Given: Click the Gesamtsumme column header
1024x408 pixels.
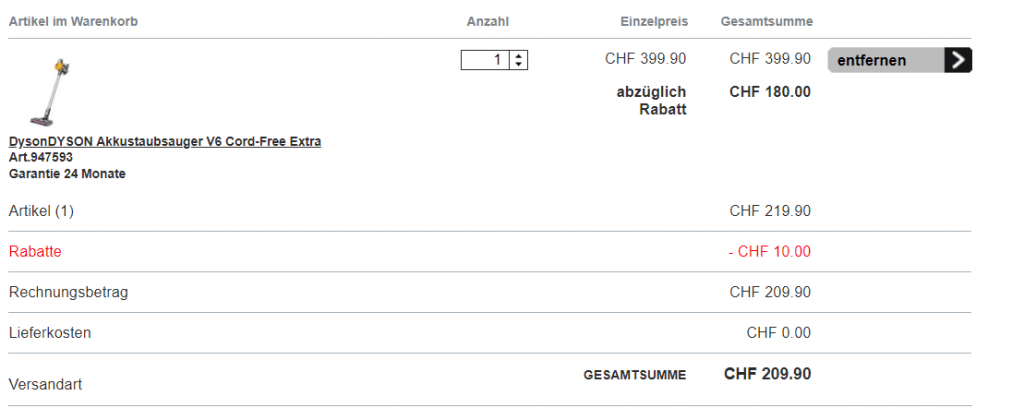Looking at the screenshot, I should click(x=766, y=21).
